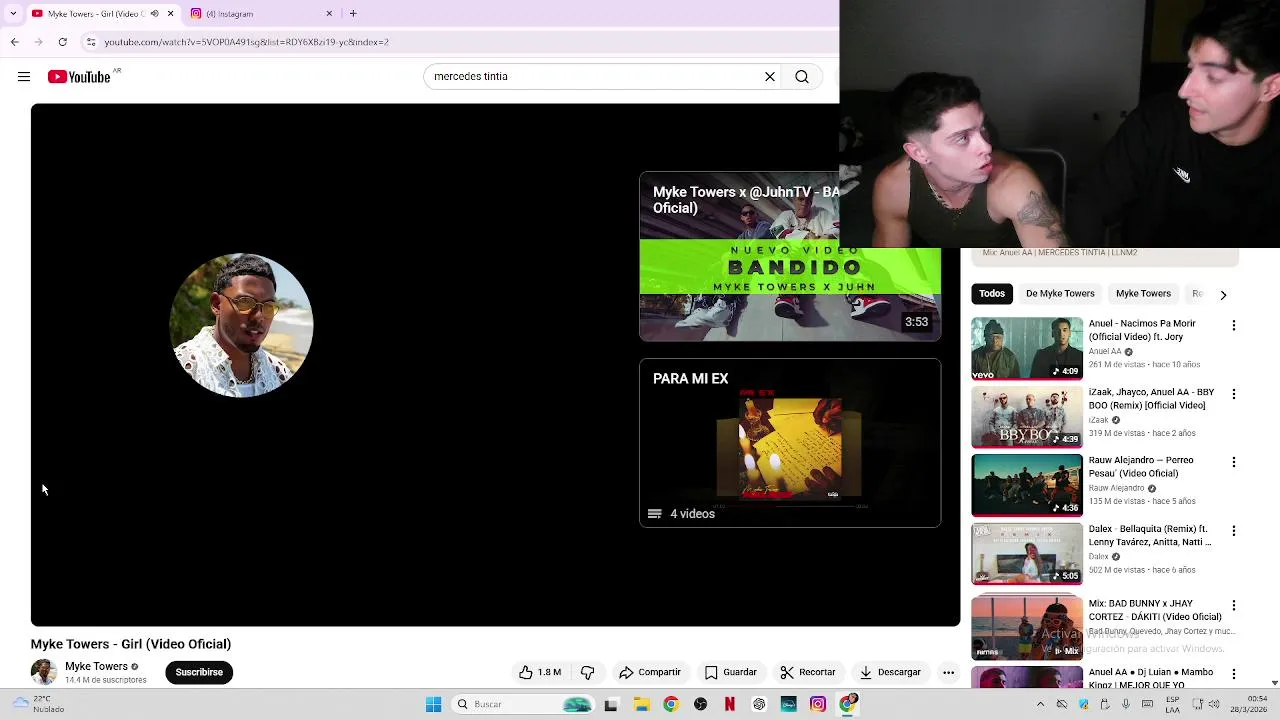Open more actions ellipsis below the video

coord(948,672)
